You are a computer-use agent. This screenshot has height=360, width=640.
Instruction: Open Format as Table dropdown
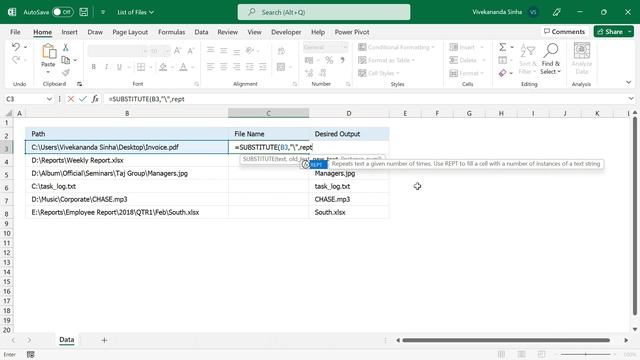pyautogui.click(x=387, y=60)
